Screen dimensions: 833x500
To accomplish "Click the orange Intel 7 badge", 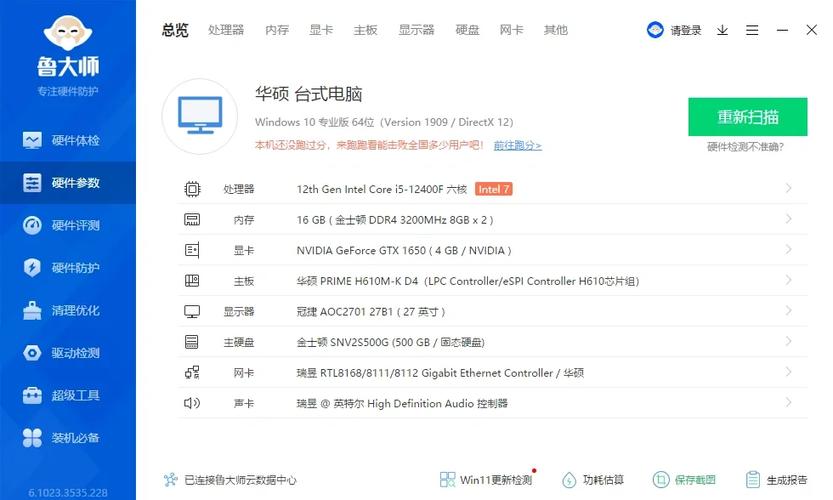I will coord(494,189).
